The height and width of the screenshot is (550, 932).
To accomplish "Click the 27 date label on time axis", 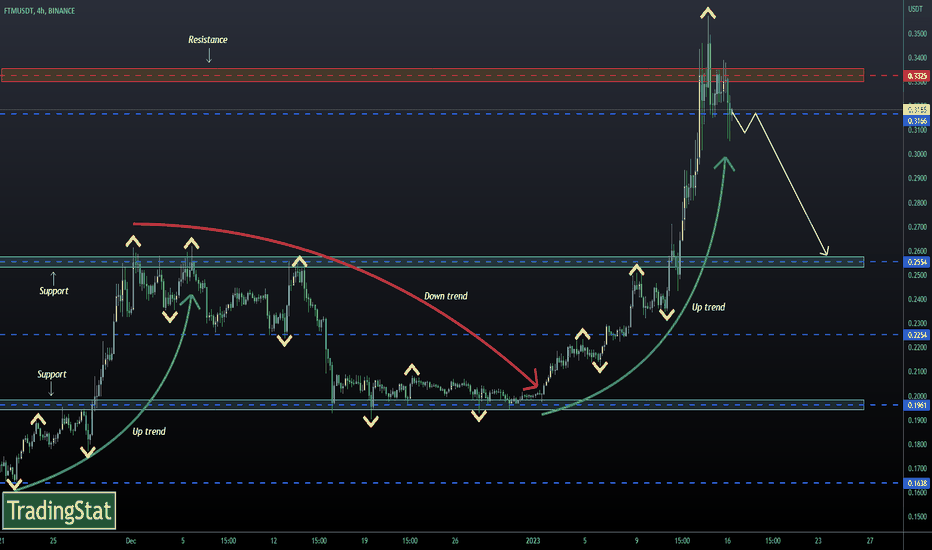I will tap(870, 541).
